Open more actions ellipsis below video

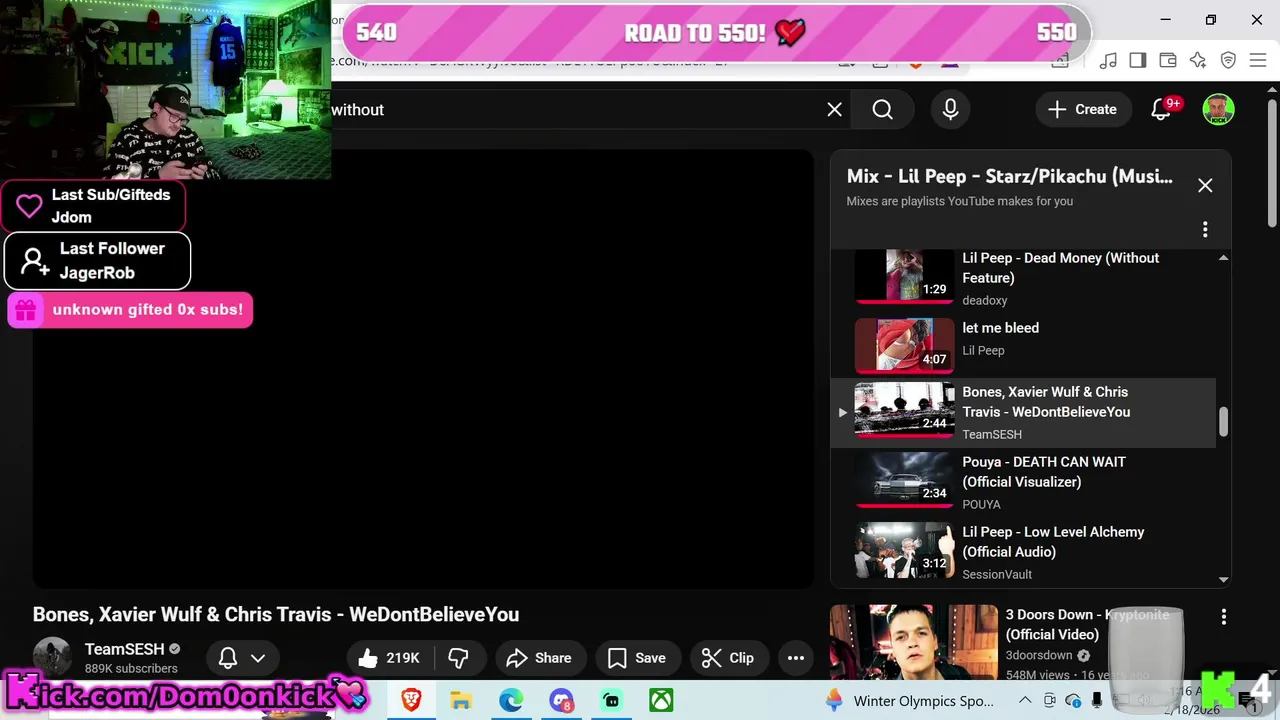pos(796,658)
